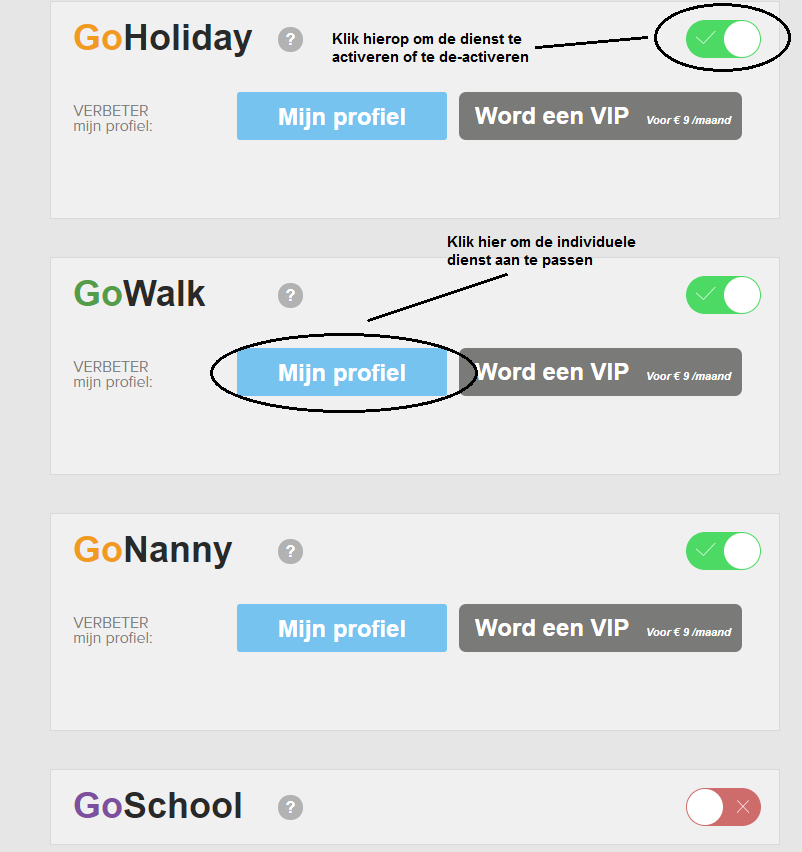Open Mijn profiel for GoWalk
The height and width of the screenshot is (852, 802).
[342, 373]
